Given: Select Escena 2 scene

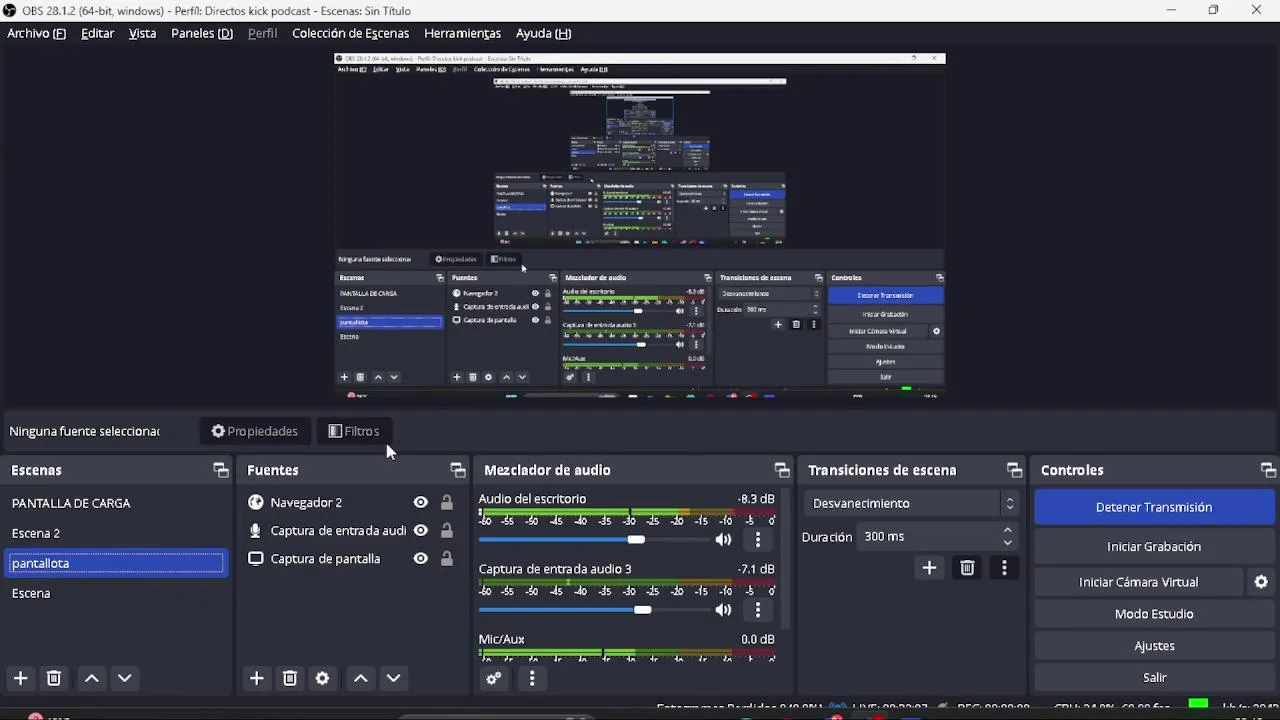Looking at the screenshot, I should coord(116,533).
